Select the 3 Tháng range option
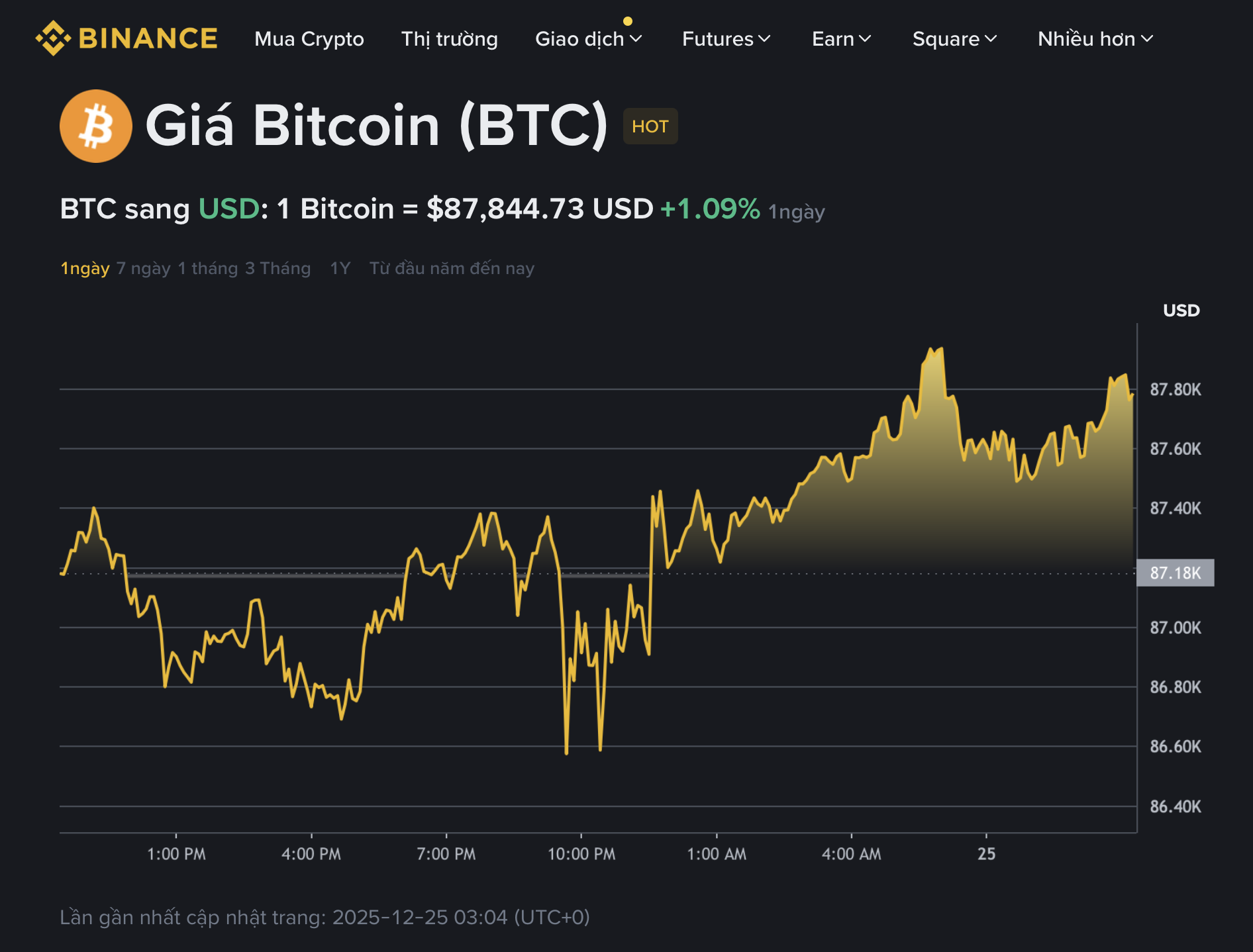Image resolution: width=1253 pixels, height=952 pixels. click(x=277, y=269)
